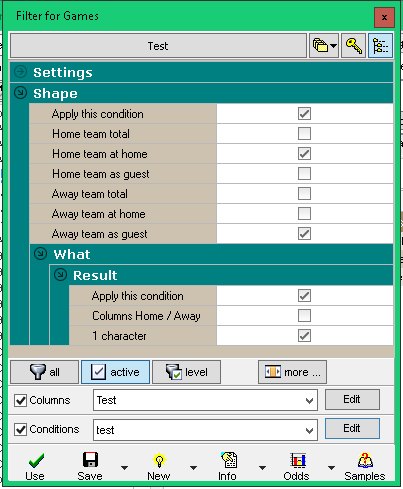The width and height of the screenshot is (403, 489).
Task: Switch to the all filter tab
Action: pos(45,372)
